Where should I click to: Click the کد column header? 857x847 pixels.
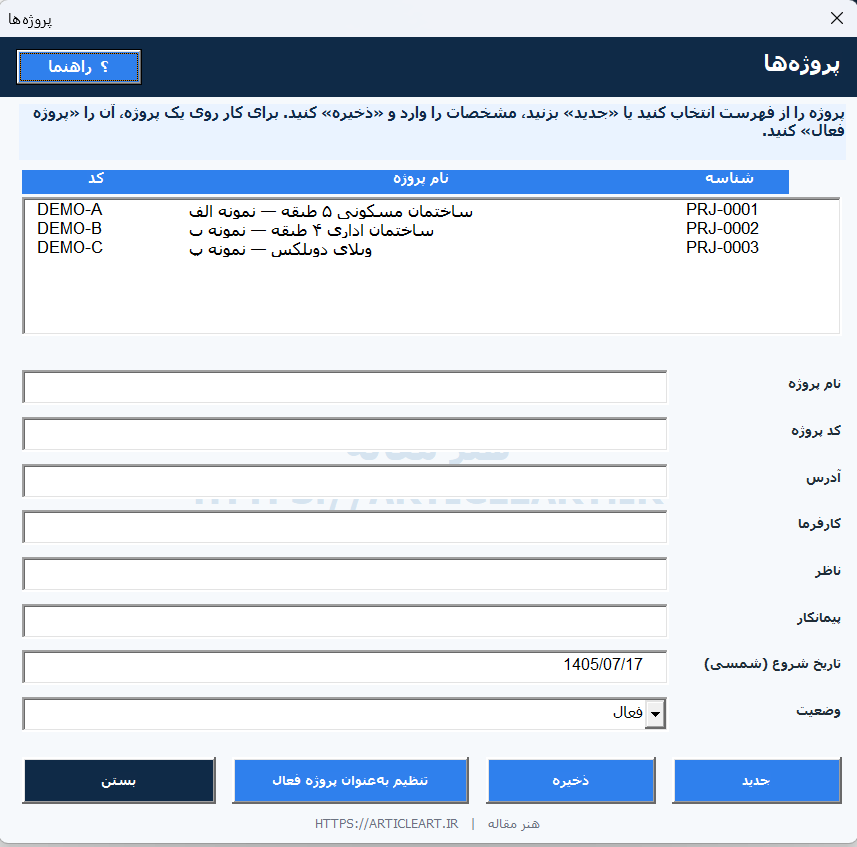96,179
